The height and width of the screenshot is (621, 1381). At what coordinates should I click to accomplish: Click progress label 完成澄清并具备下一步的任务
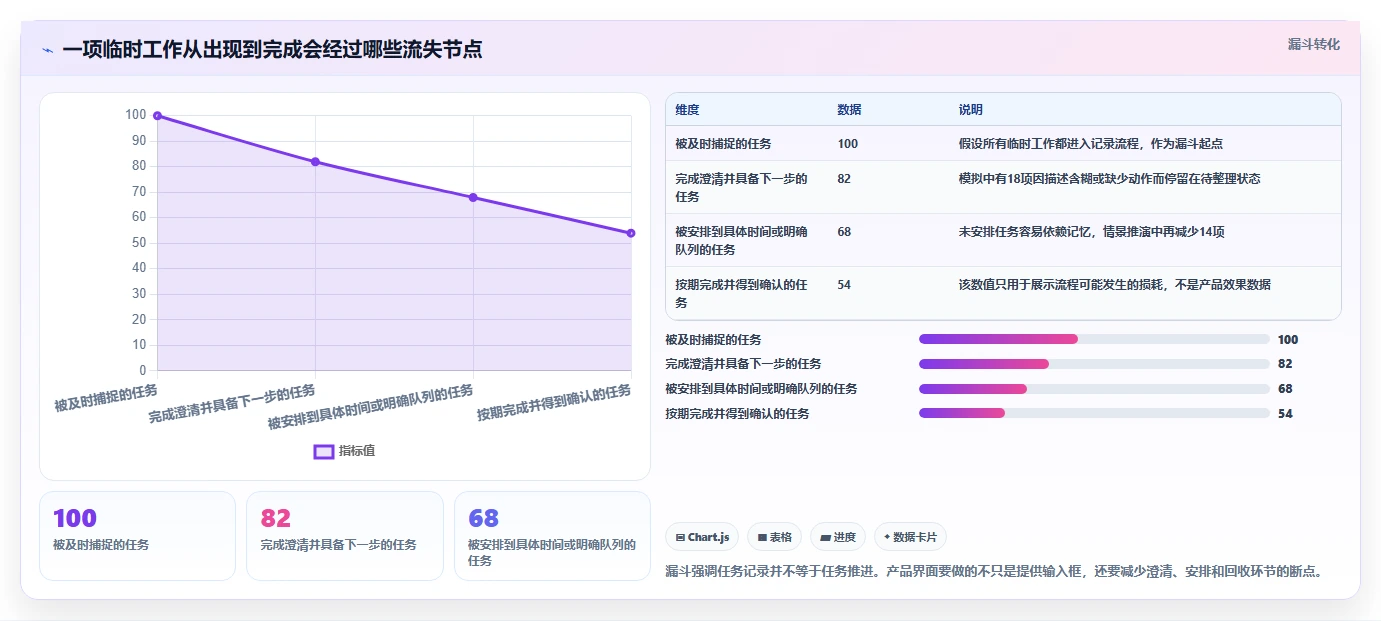click(743, 364)
